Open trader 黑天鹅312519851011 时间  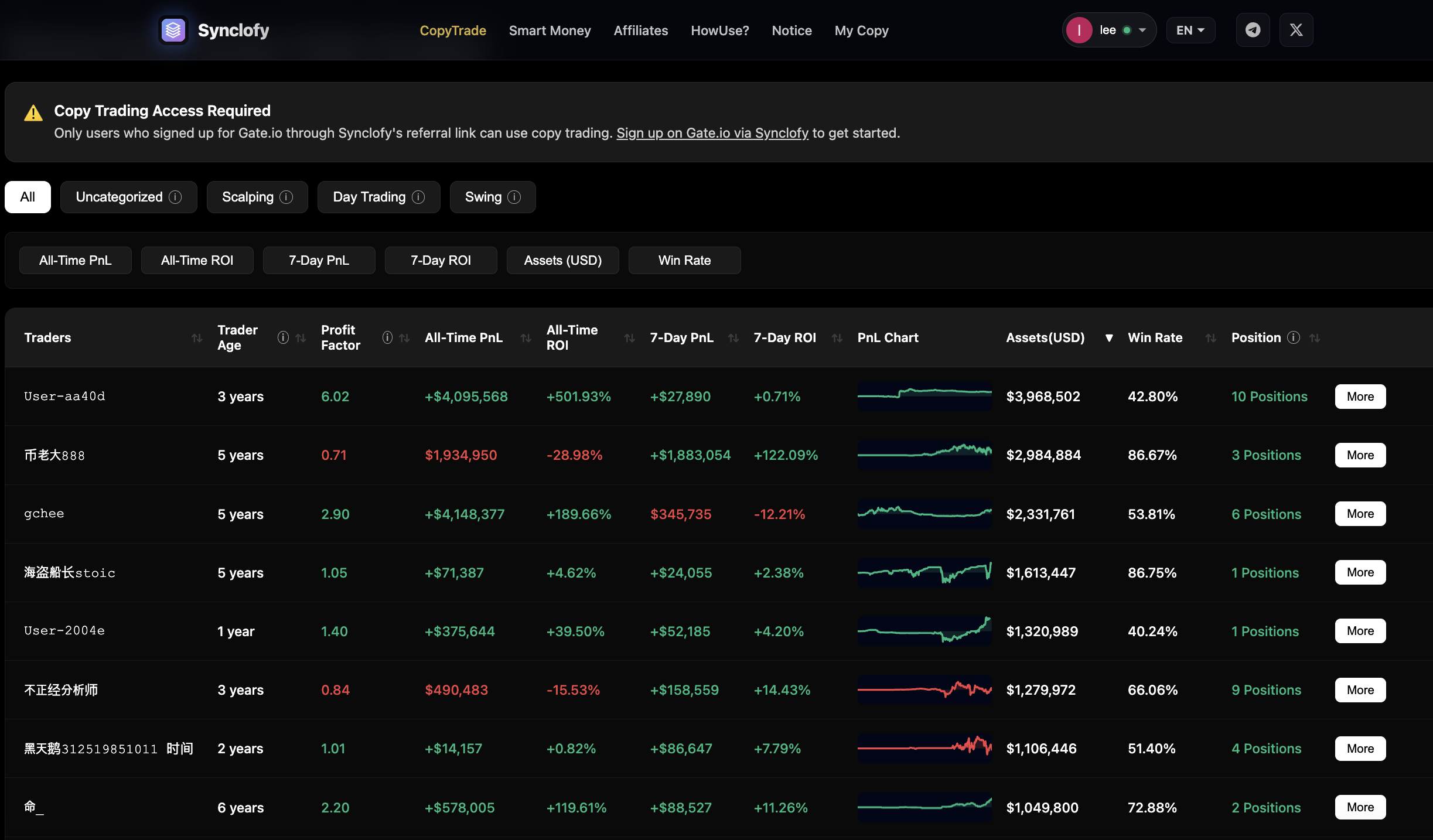(108, 749)
